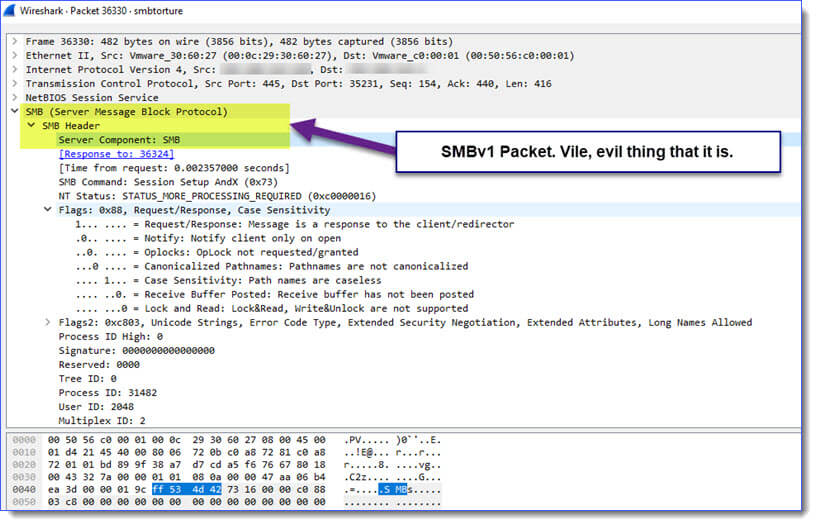Select Oplocks not requested/granted row
This screenshot has height=526, width=817.
(x=217, y=252)
